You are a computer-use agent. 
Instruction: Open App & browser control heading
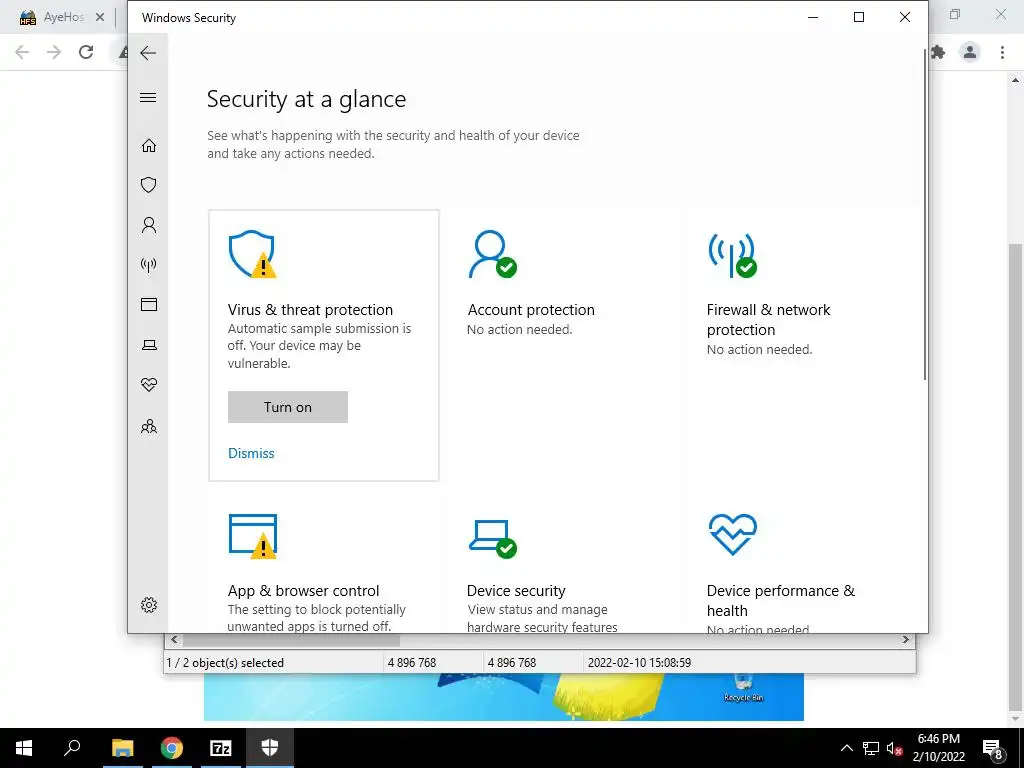[x=304, y=590]
